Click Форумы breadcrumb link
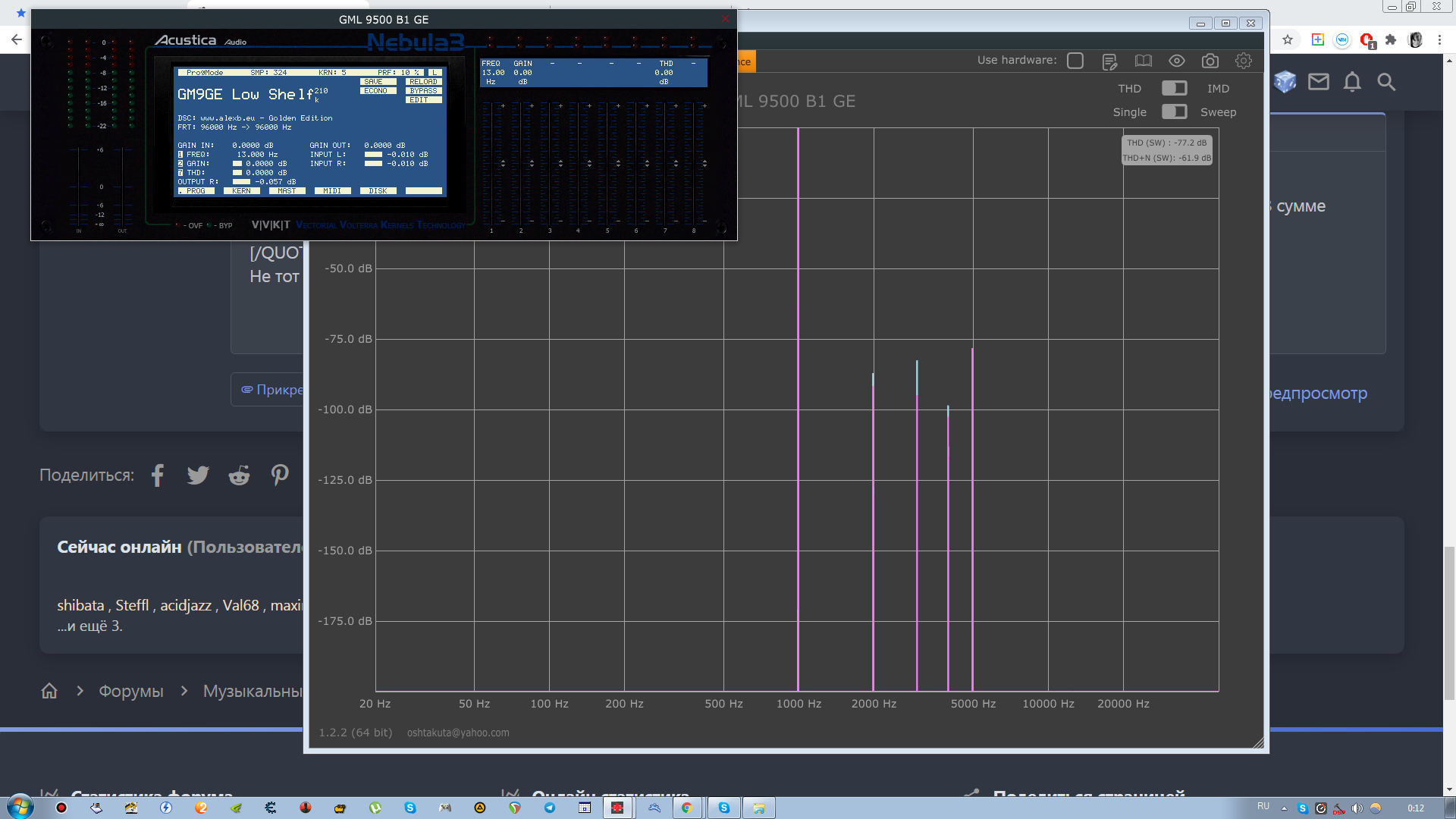The image size is (1456, 819). [130, 691]
